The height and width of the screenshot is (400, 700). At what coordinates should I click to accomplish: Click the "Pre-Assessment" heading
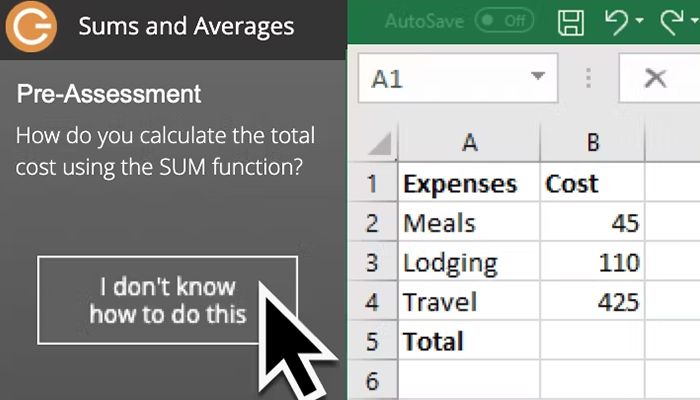point(109,94)
